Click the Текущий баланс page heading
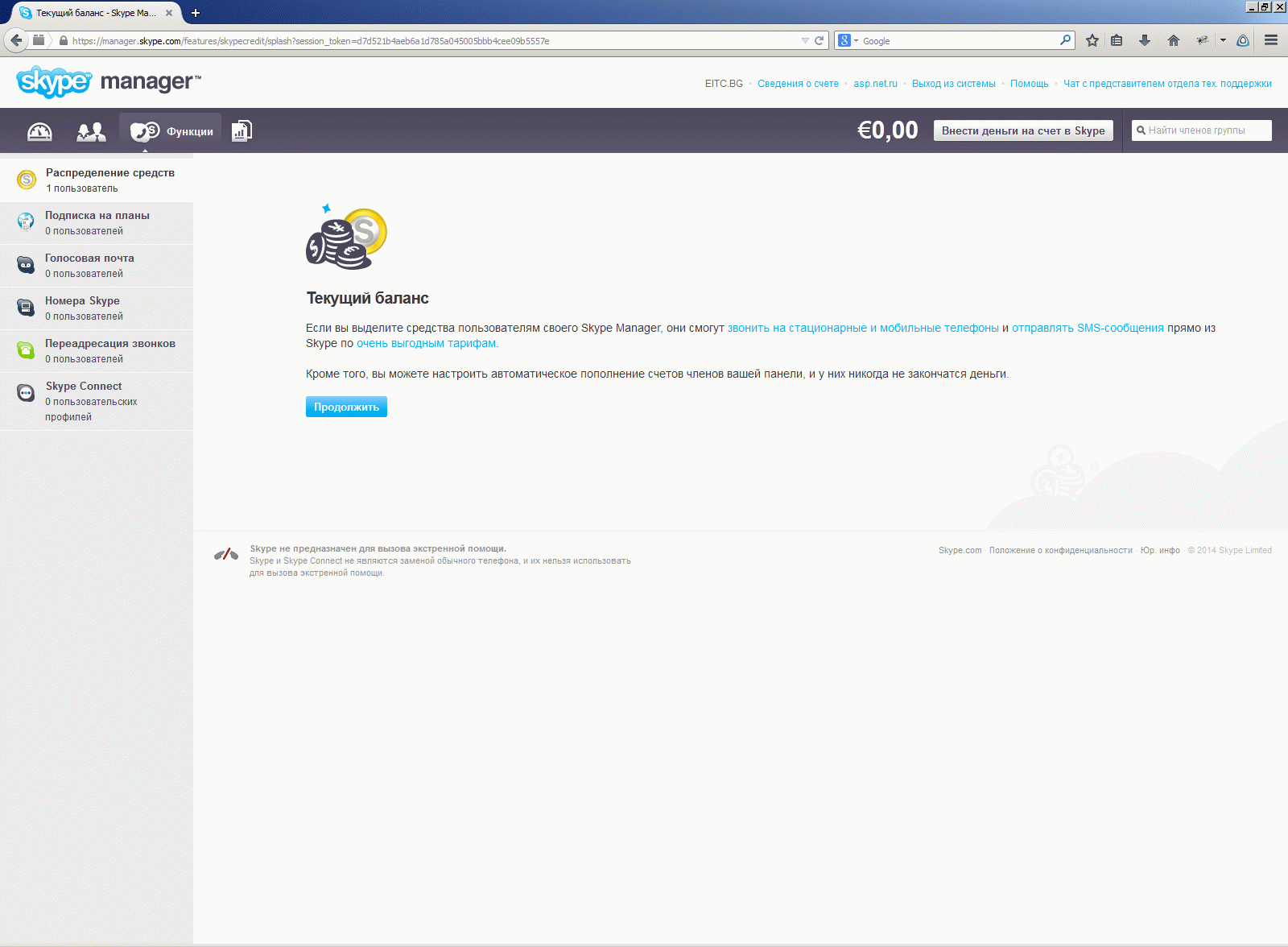Image resolution: width=1288 pixels, height=947 pixels. coord(367,298)
